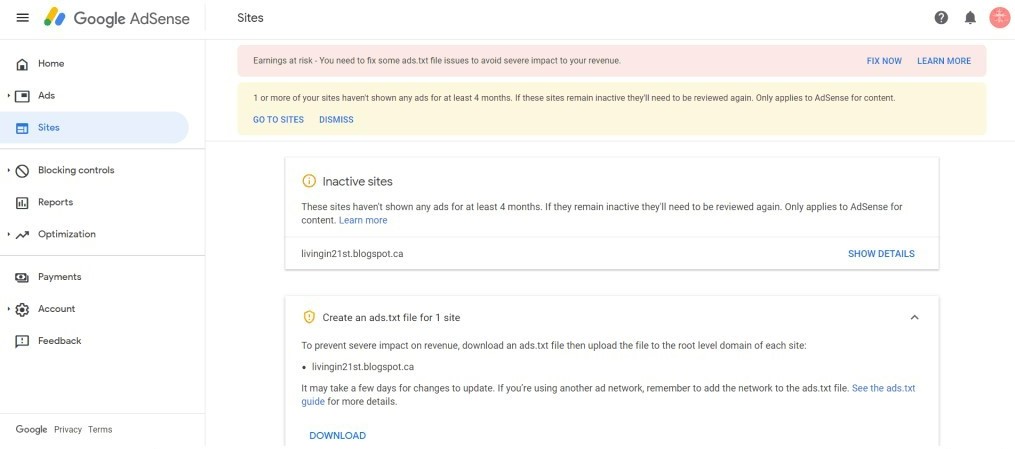Click SHOW DETAILS for livingin21st.blogspot.ca
The width and height of the screenshot is (1015, 449).
pos(881,254)
